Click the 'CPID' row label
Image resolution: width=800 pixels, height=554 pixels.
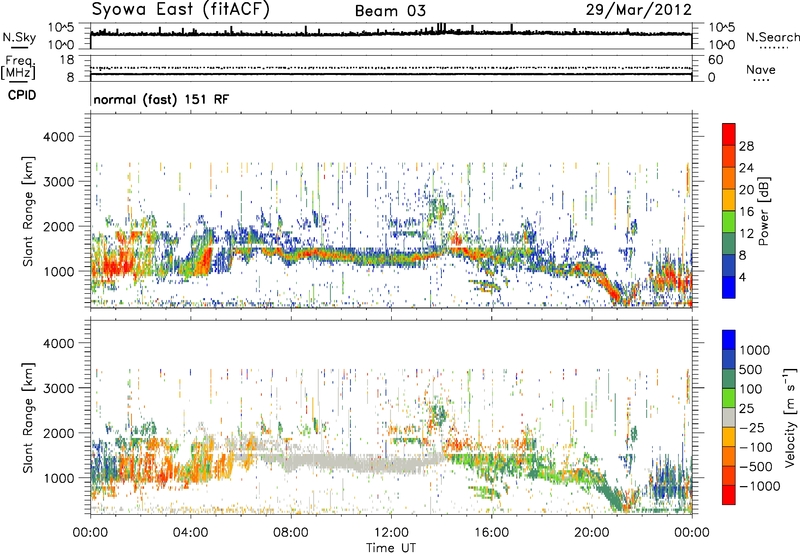tap(22, 95)
